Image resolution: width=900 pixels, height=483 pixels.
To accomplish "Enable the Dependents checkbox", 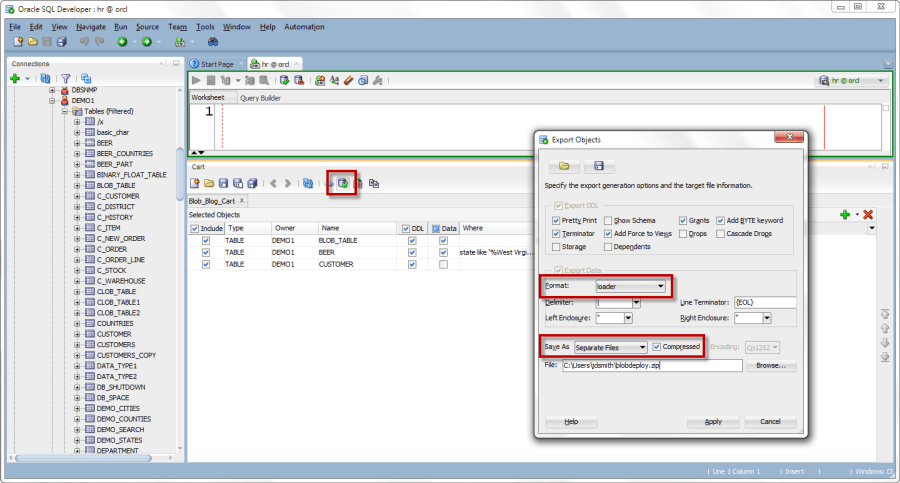I will 608,247.
